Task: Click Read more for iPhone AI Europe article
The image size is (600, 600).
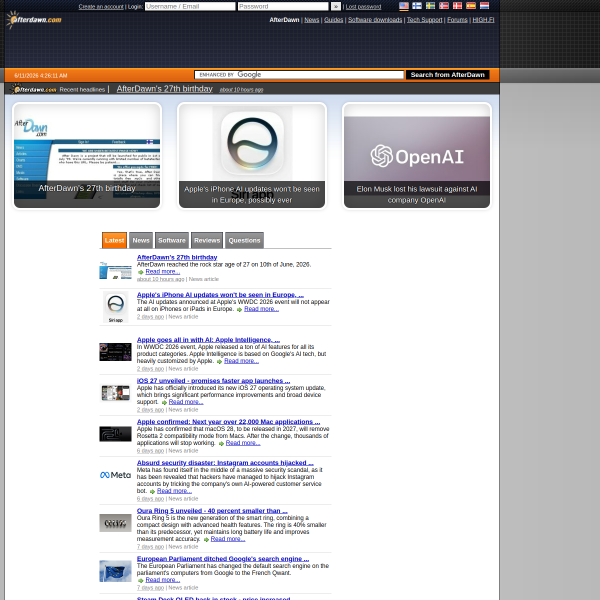Action: [261, 309]
